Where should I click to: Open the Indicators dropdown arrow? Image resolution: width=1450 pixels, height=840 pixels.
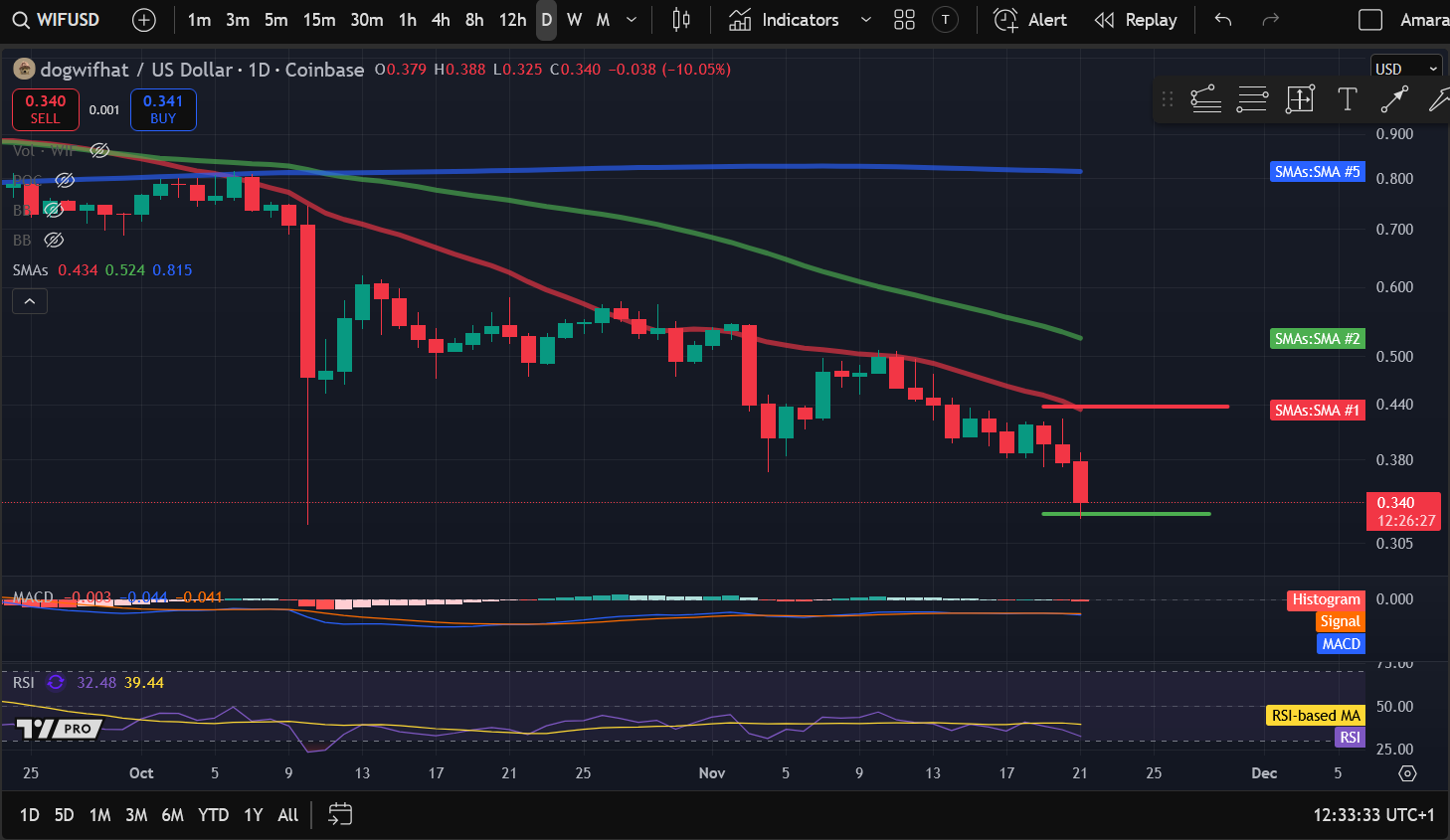tap(864, 20)
